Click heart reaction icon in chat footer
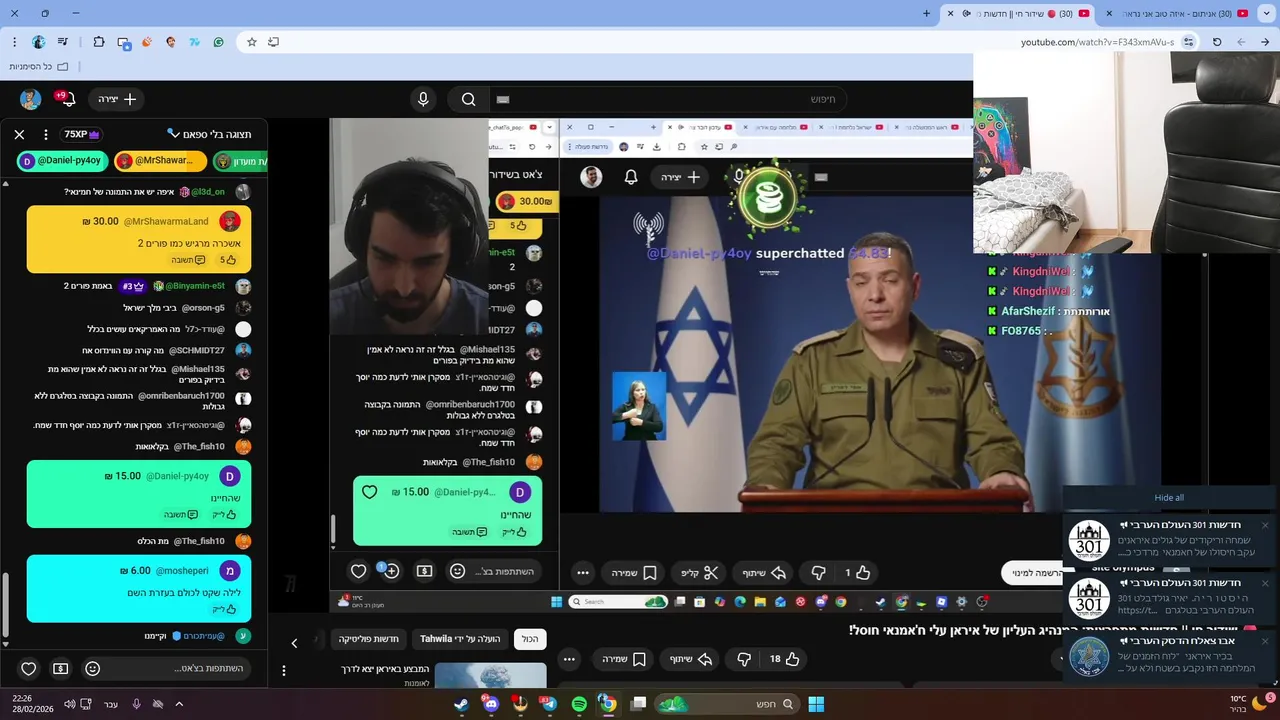The height and width of the screenshot is (720, 1280). tap(29, 668)
